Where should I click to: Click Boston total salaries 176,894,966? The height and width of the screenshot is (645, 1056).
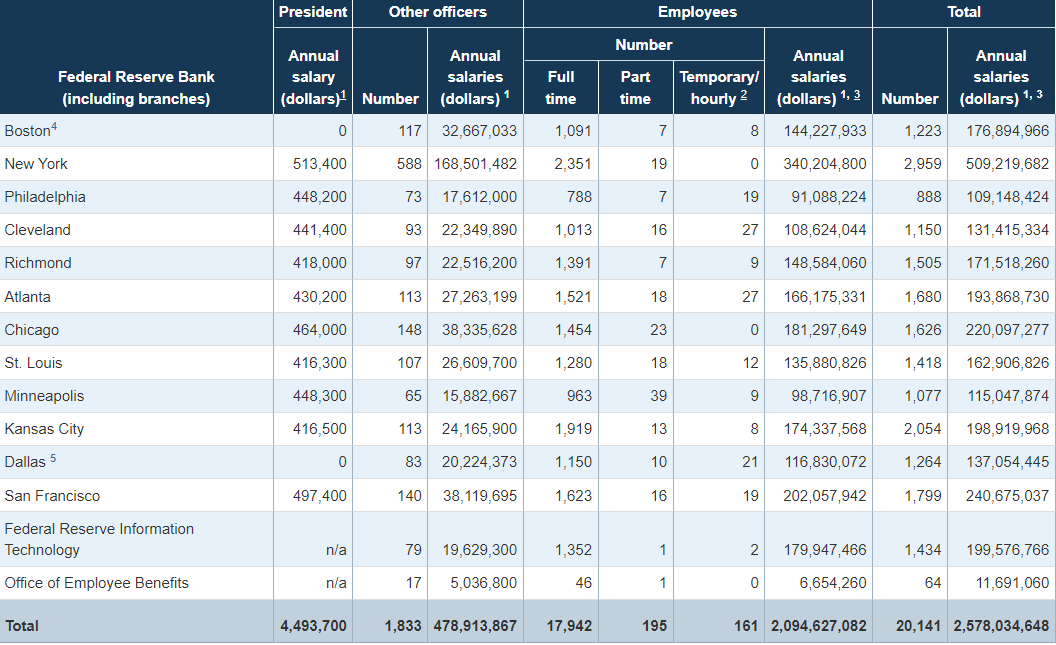(1008, 131)
